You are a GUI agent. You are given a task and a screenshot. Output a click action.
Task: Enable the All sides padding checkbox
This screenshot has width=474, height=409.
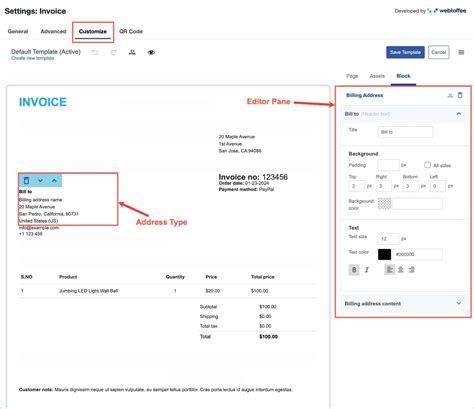pyautogui.click(x=427, y=165)
